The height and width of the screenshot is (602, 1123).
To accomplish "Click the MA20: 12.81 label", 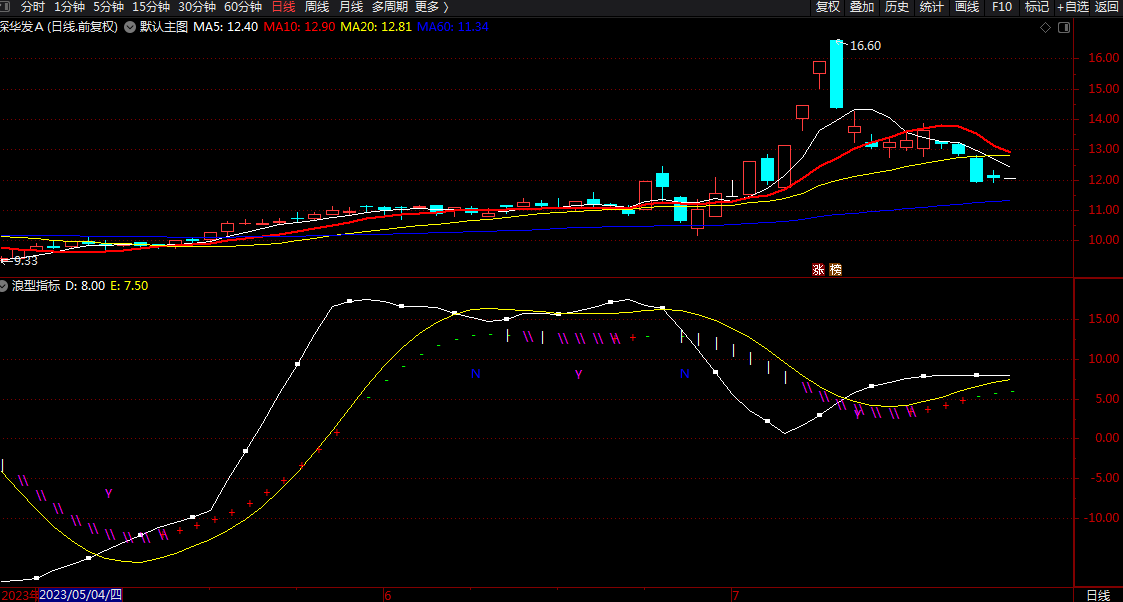I will click(376, 27).
